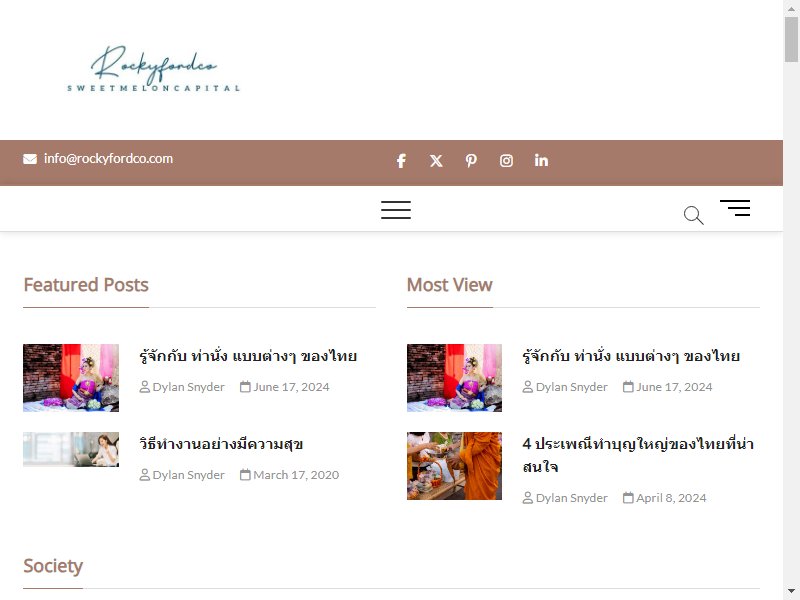The height and width of the screenshot is (600, 800).
Task: Open the X (Twitter) social icon
Action: coord(436,161)
